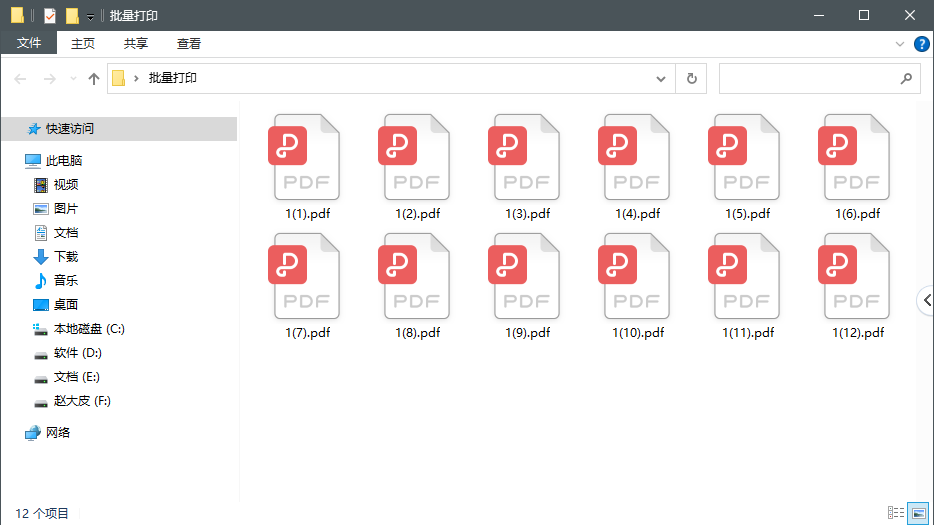Viewport: 934px width, 525px height.
Task: Expand the address bar history dropdown
Action: coord(661,79)
